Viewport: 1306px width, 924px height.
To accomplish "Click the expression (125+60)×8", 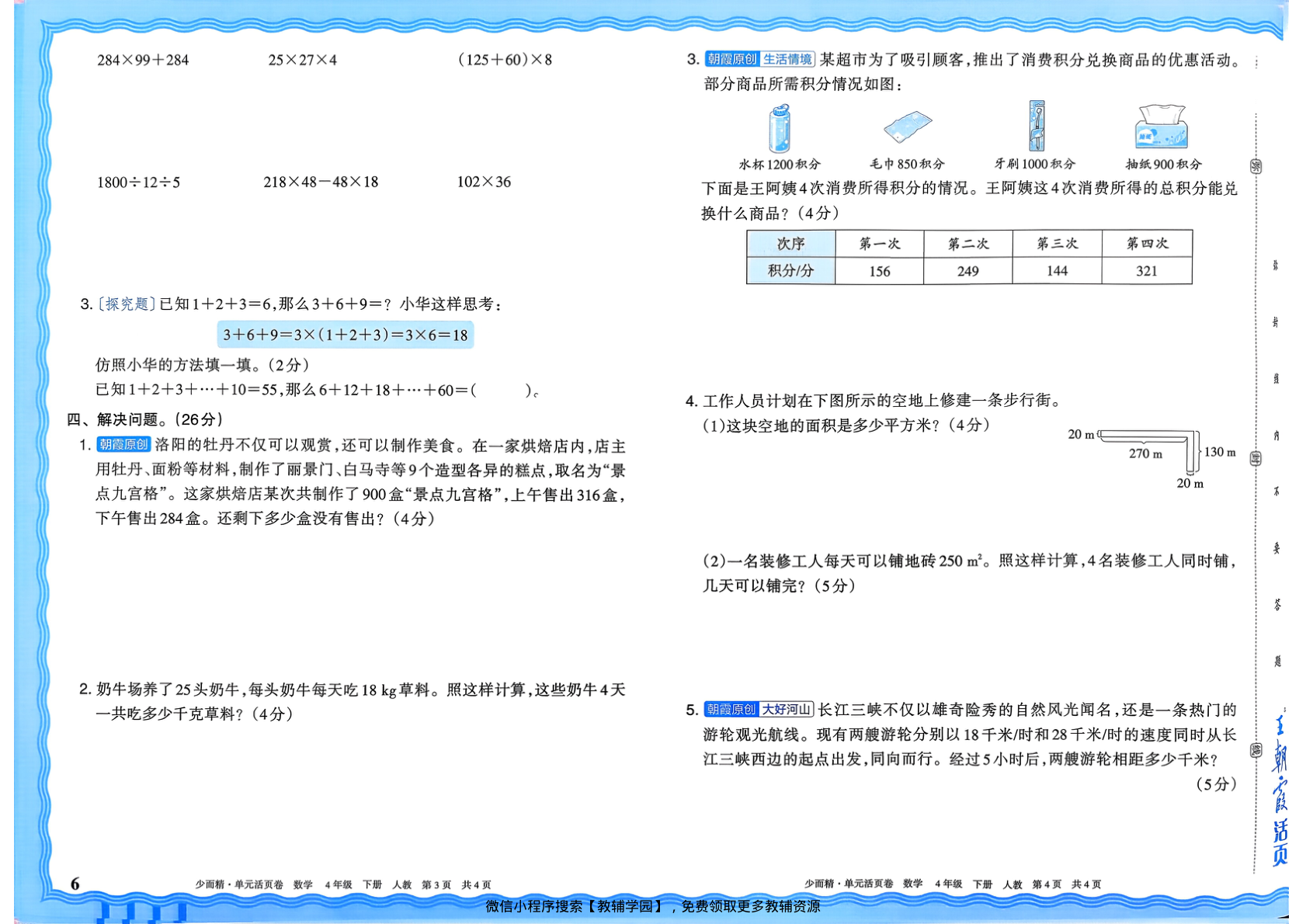I will (505, 60).
